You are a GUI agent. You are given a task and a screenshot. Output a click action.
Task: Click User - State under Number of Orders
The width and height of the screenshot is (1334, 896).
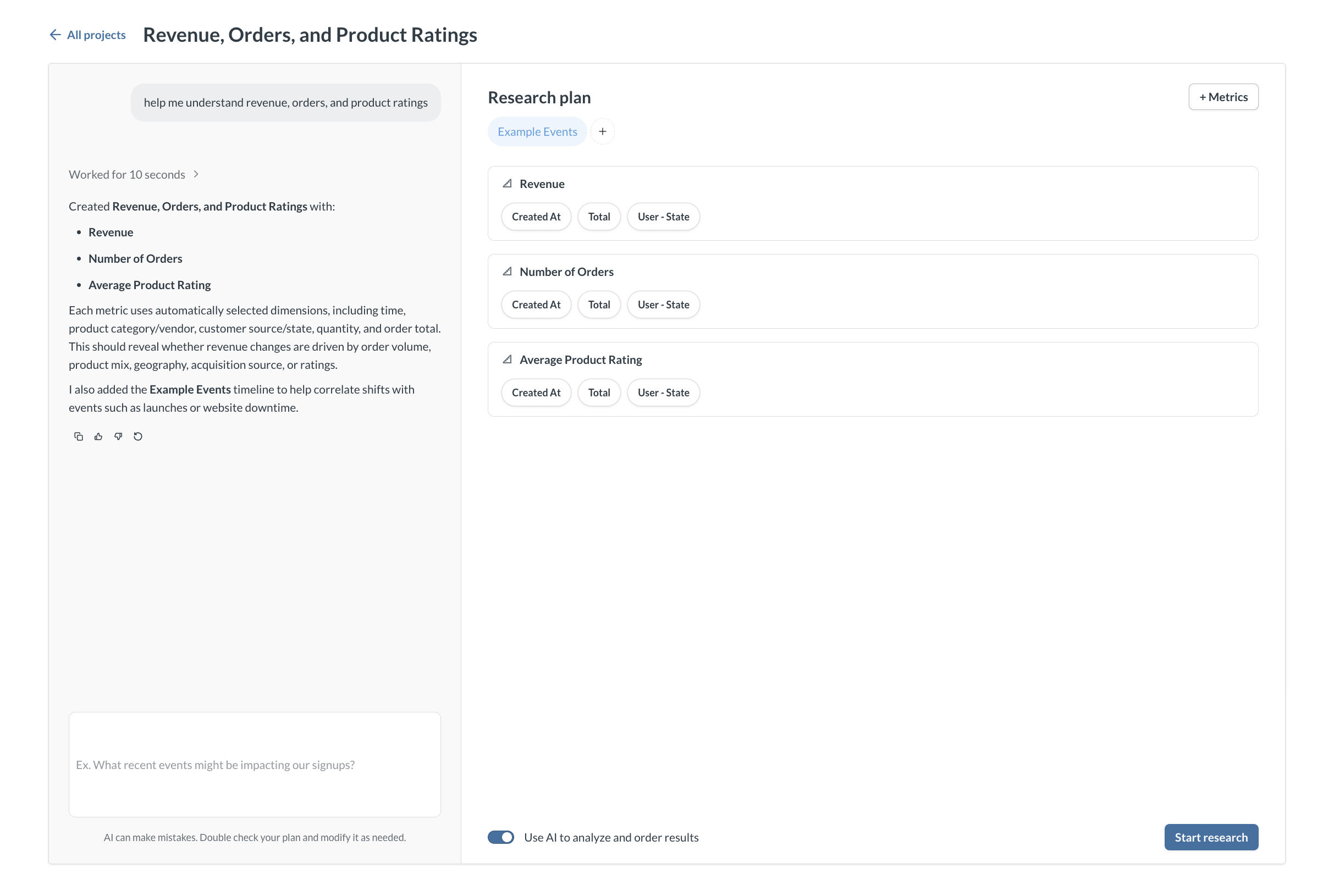[664, 305]
